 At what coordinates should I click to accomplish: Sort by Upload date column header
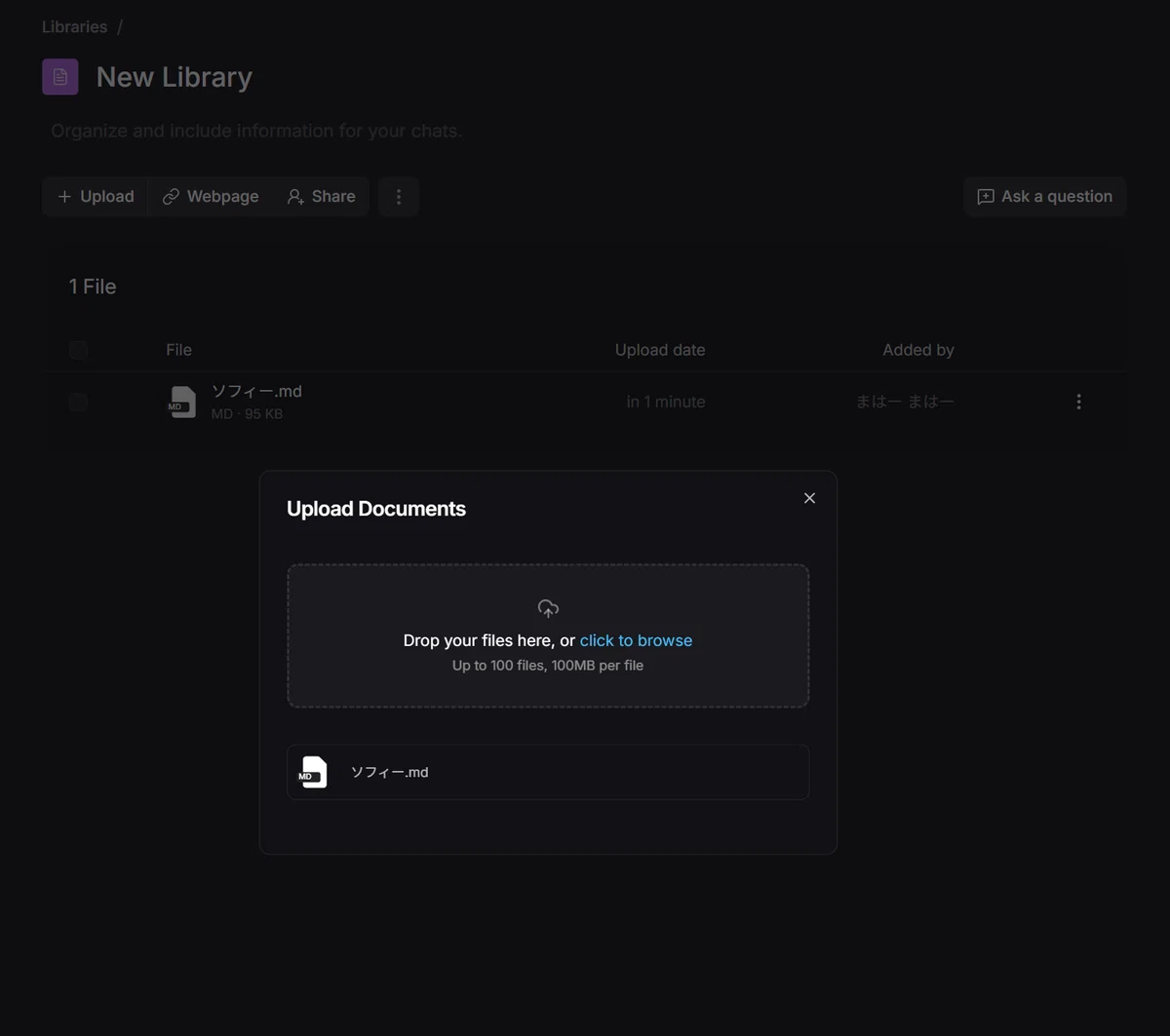(x=660, y=350)
